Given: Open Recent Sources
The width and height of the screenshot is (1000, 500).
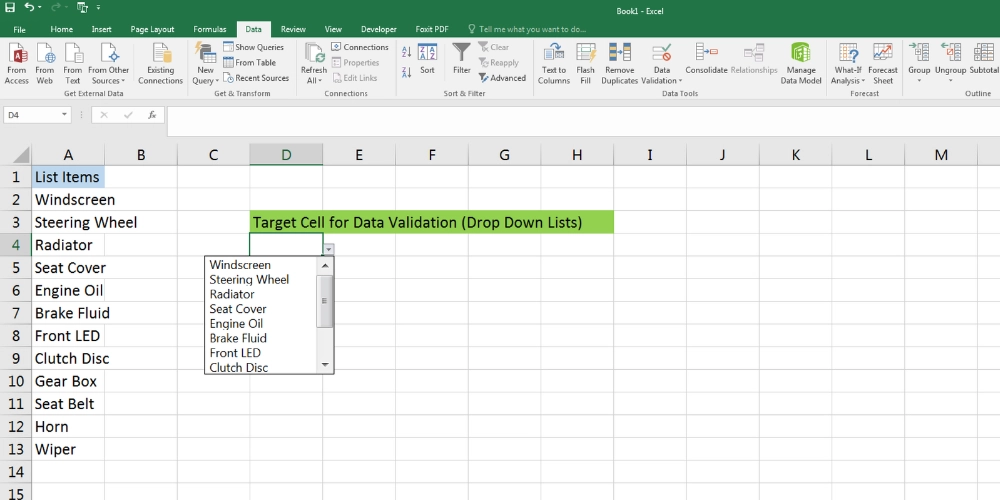Looking at the screenshot, I should click(256, 78).
